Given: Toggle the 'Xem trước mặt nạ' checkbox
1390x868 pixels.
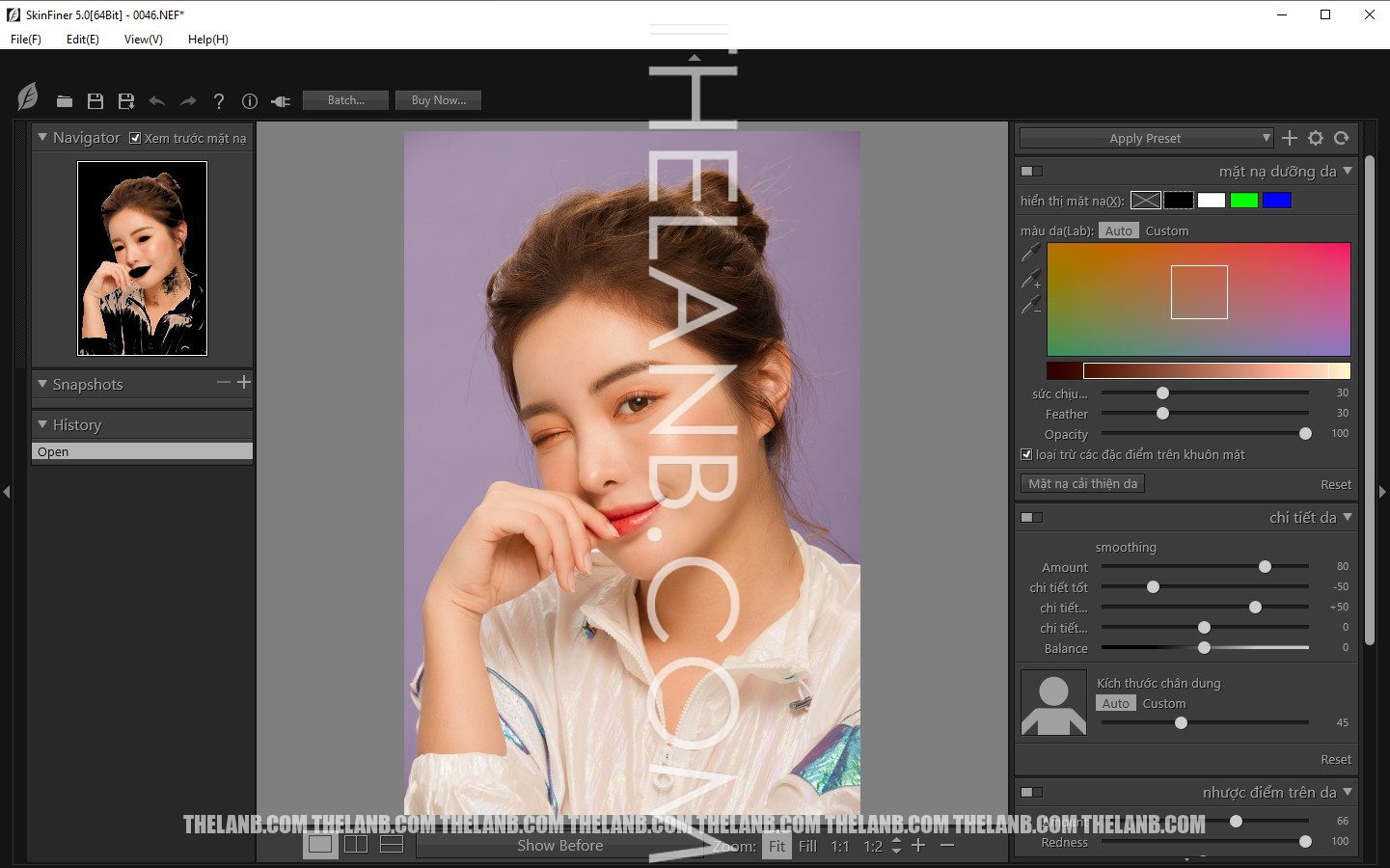Looking at the screenshot, I should (x=135, y=138).
